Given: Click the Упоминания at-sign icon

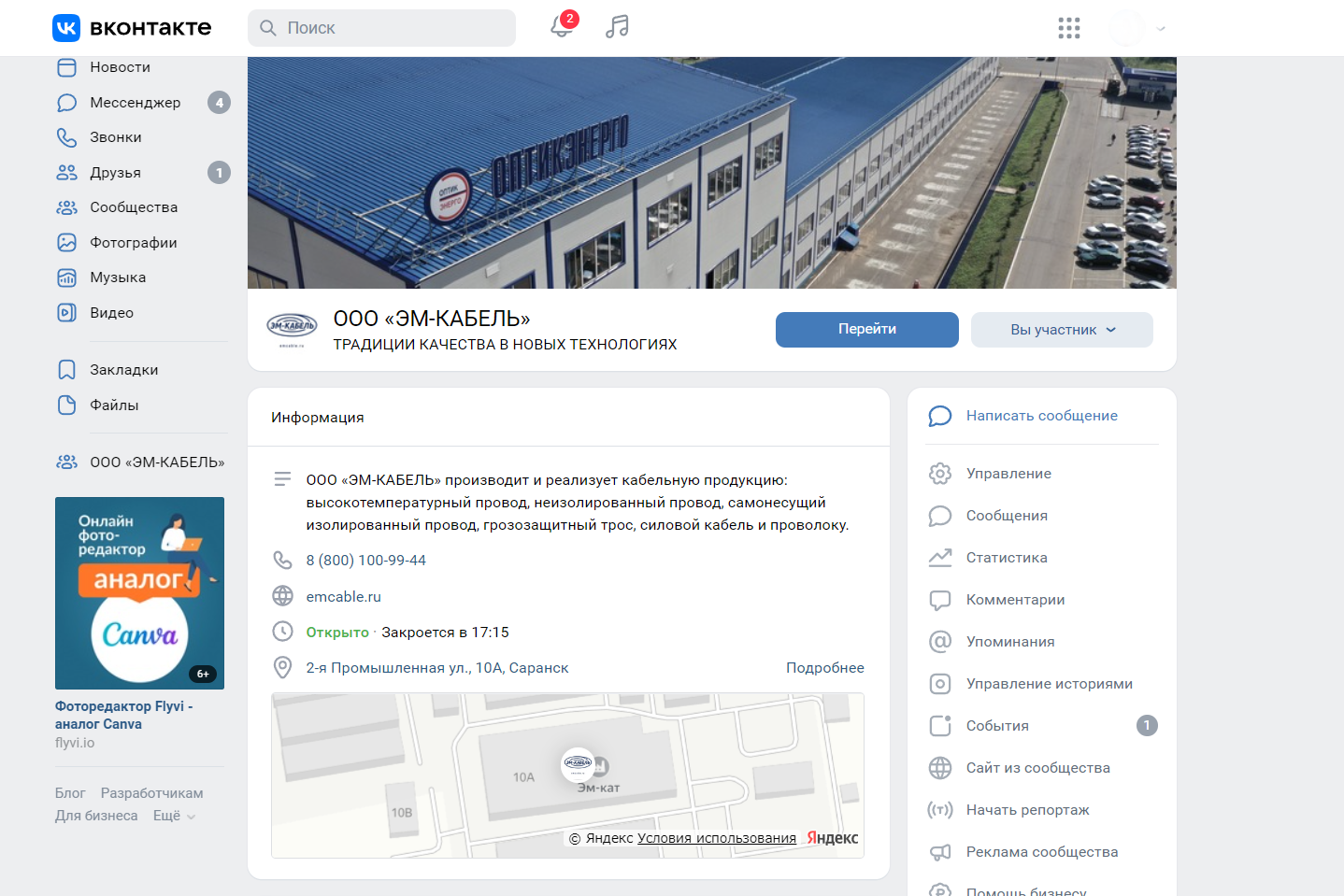Looking at the screenshot, I should [x=940, y=642].
